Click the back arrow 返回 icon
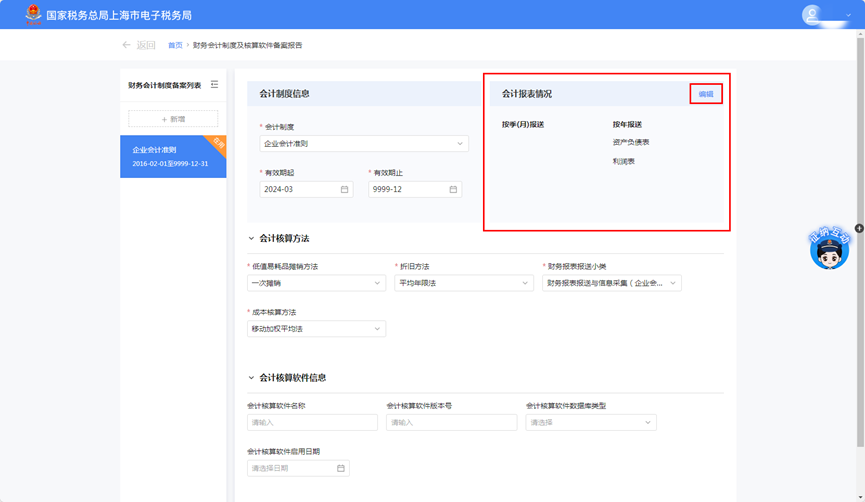Viewport: 865px width, 502px height. pos(126,45)
